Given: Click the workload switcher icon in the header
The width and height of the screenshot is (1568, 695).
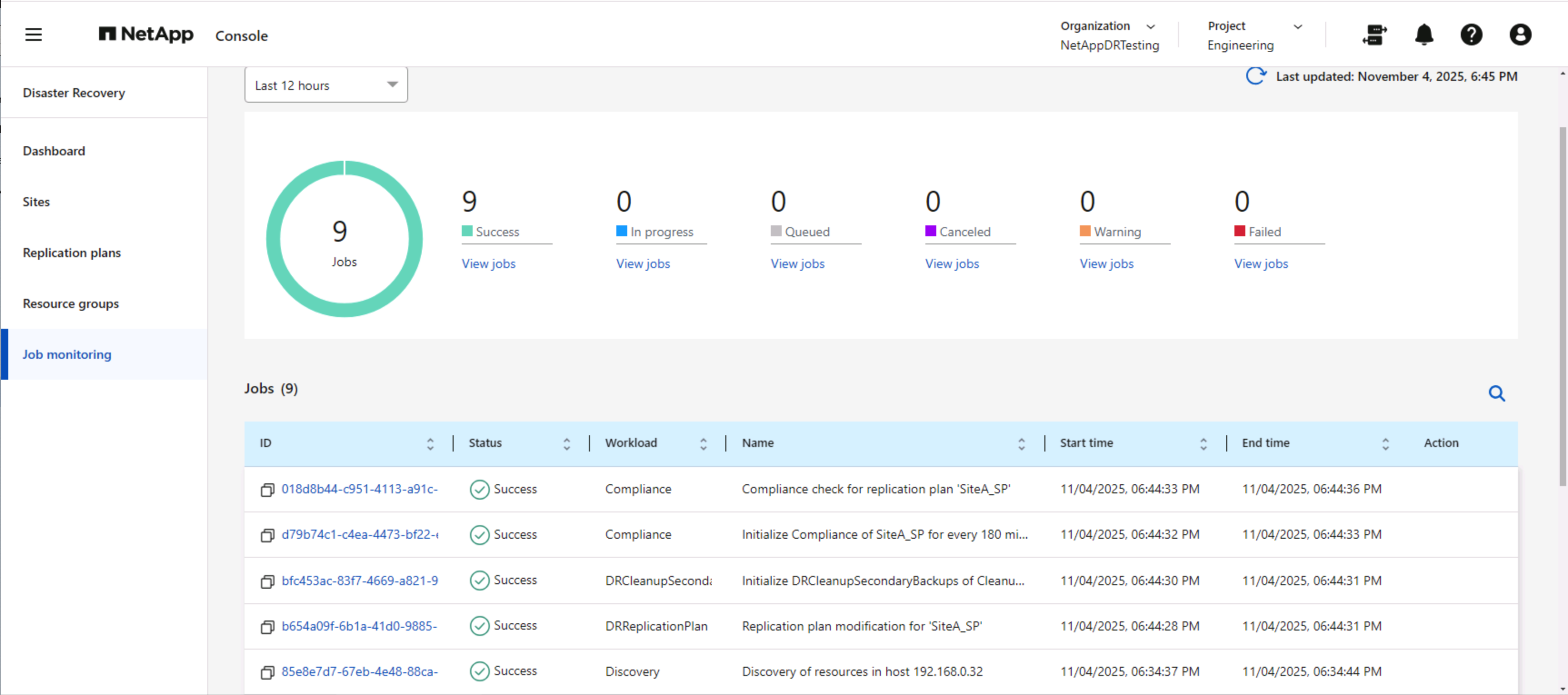Looking at the screenshot, I should [x=1374, y=35].
